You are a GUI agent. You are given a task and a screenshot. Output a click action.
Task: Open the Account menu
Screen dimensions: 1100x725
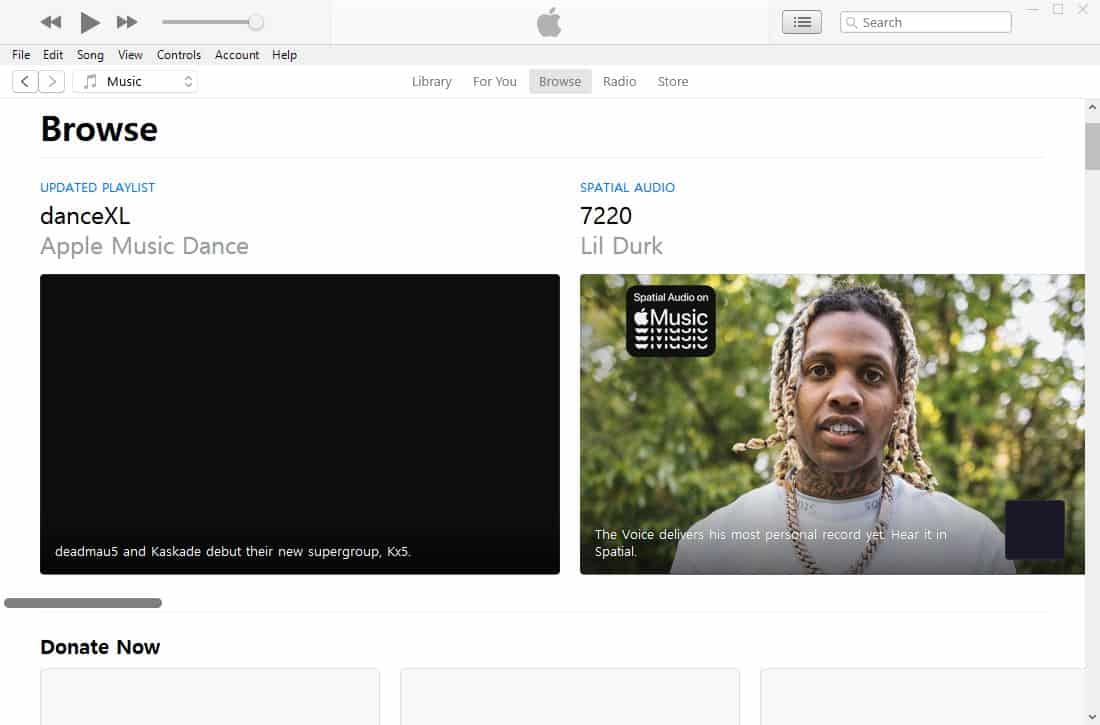click(236, 55)
